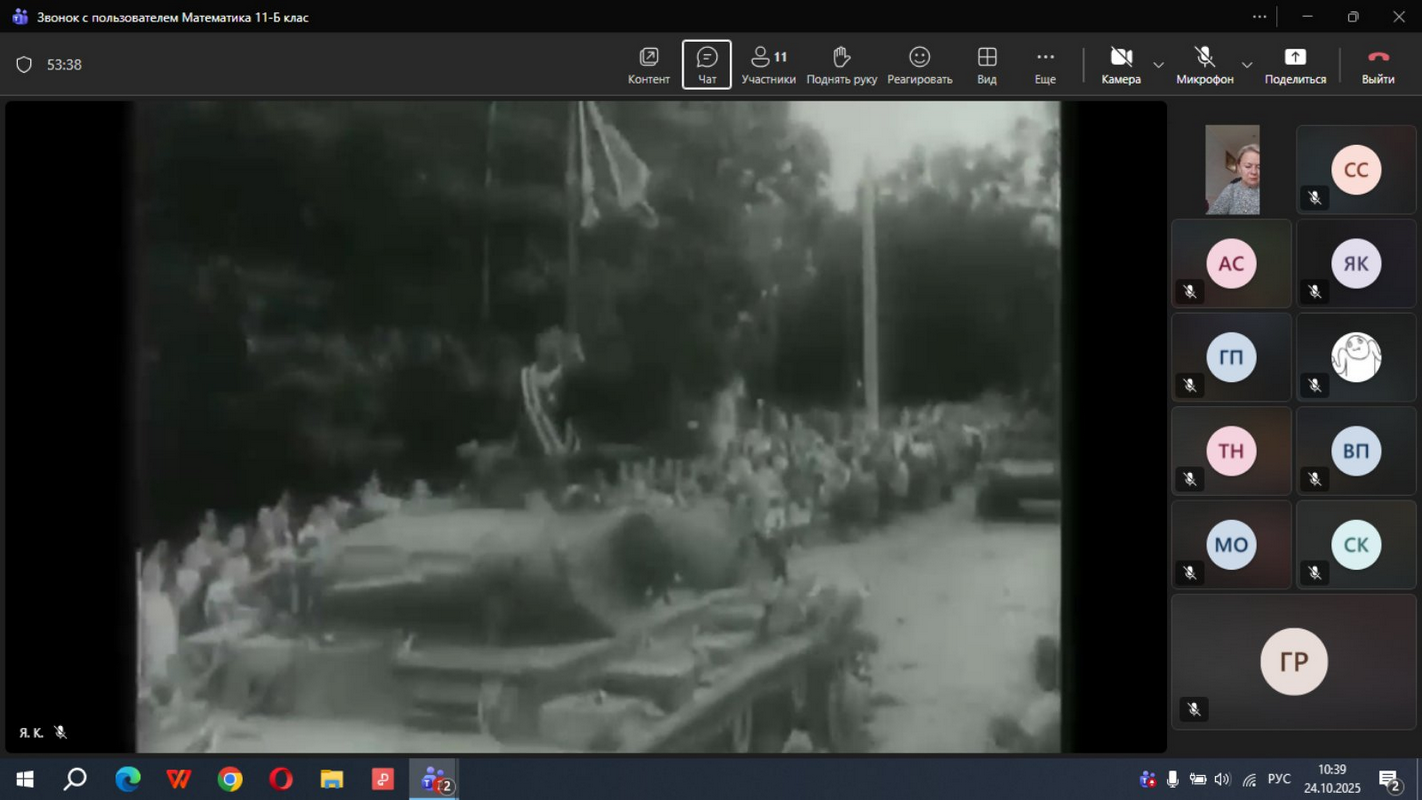Show the Участники list
Image resolution: width=1422 pixels, height=800 pixels.
click(768, 65)
